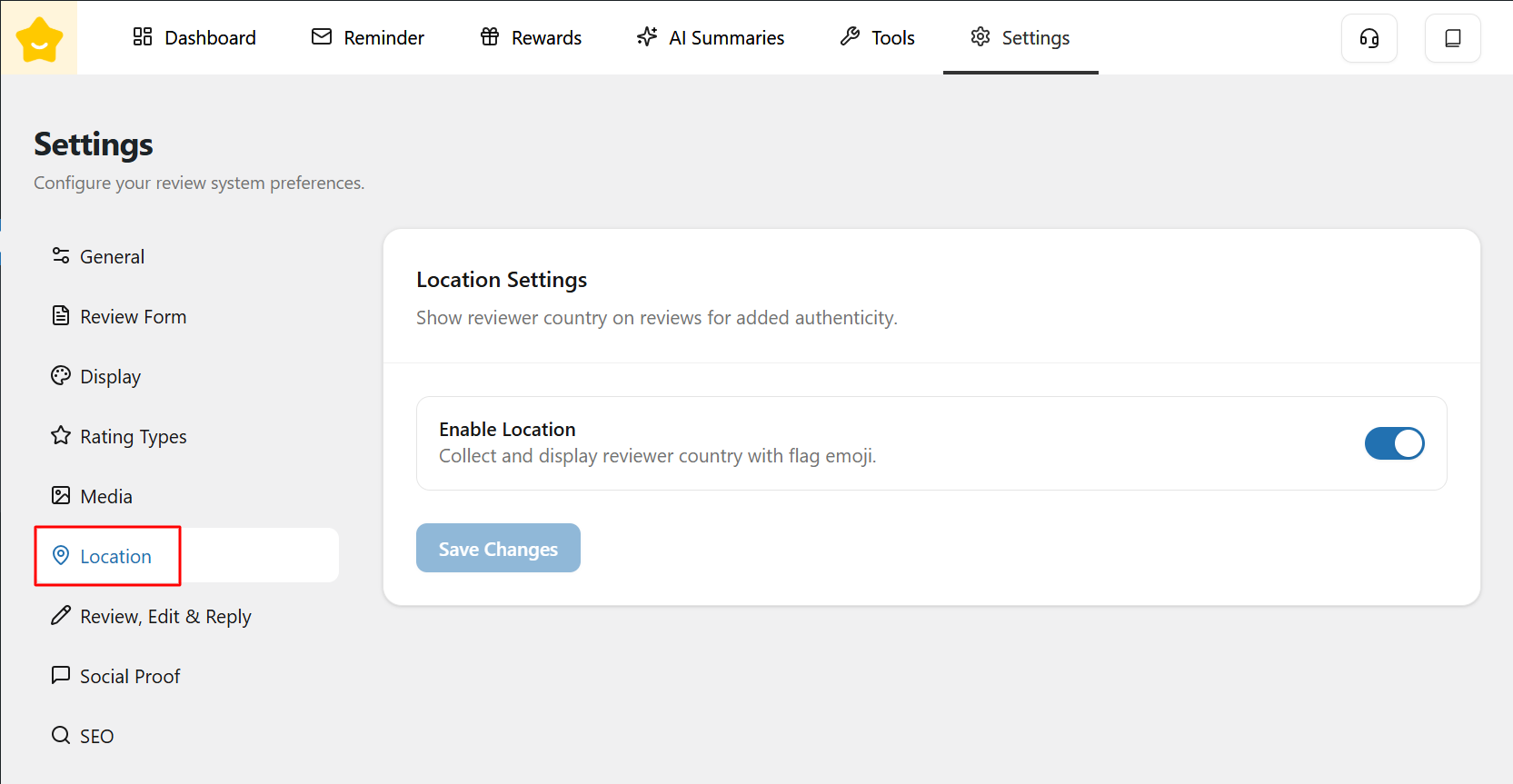Viewport: 1513px width, 784px height.
Task: Click the yellow star app logo
Action: click(39, 39)
